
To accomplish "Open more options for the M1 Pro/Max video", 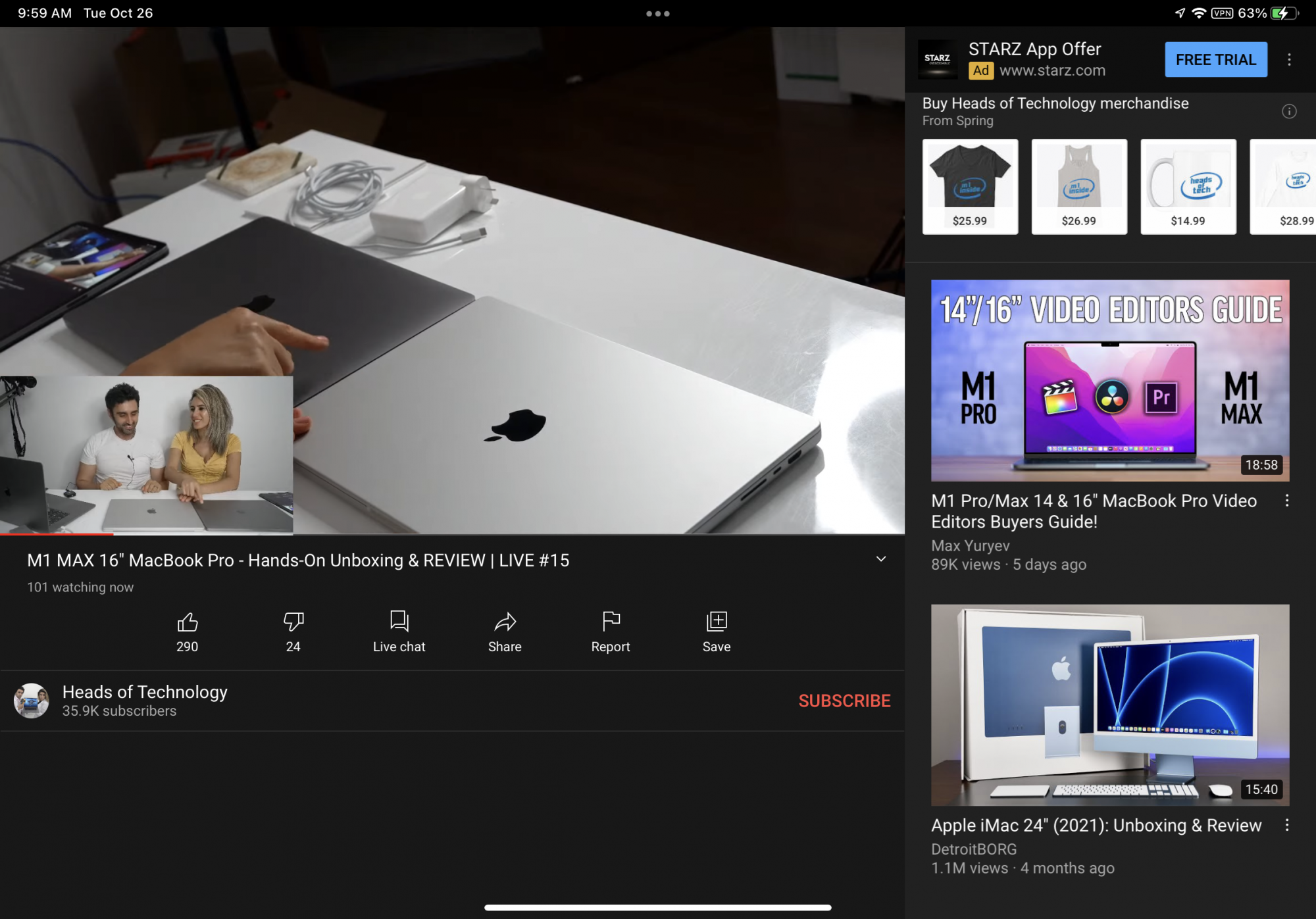I will pyautogui.click(x=1286, y=501).
